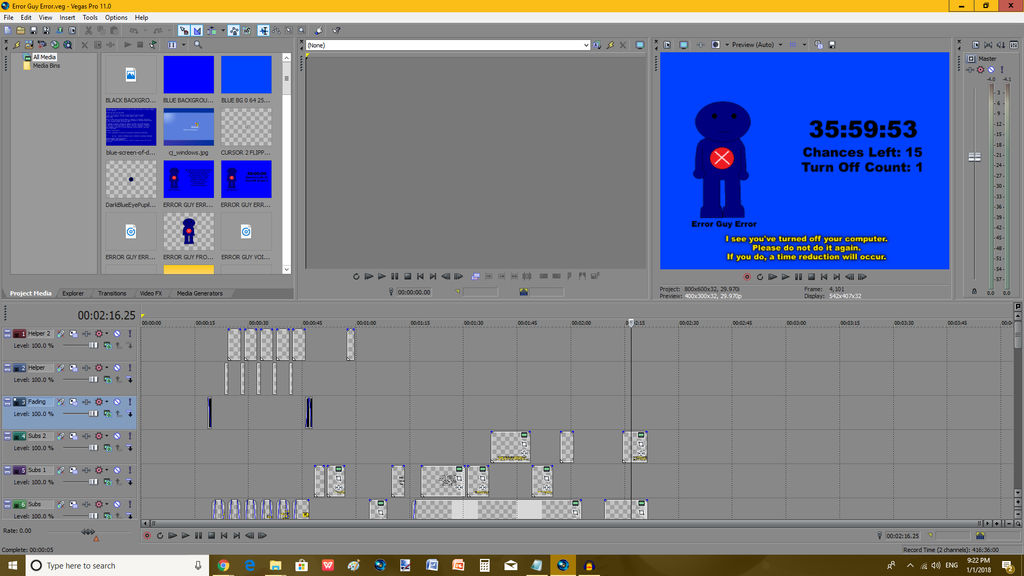Solo the Helper track
This screenshot has height=576, width=1024.
[x=129, y=368]
